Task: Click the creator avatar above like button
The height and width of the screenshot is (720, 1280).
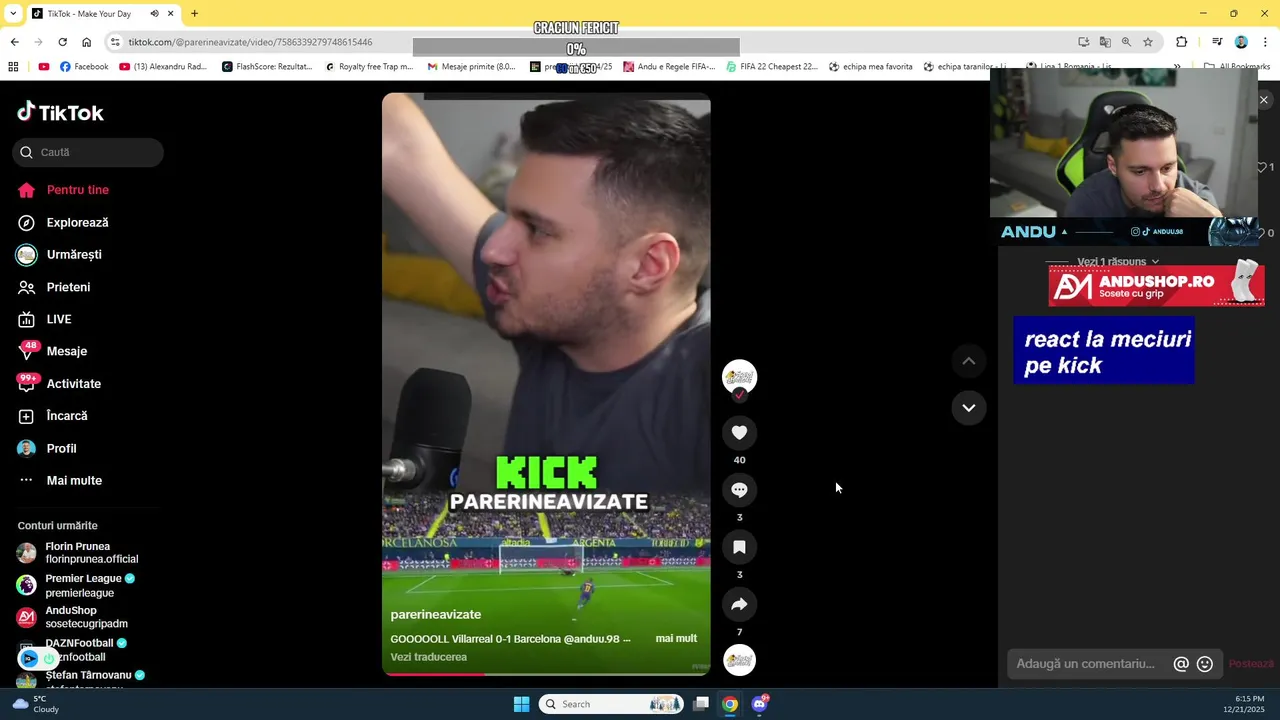Action: point(739,376)
